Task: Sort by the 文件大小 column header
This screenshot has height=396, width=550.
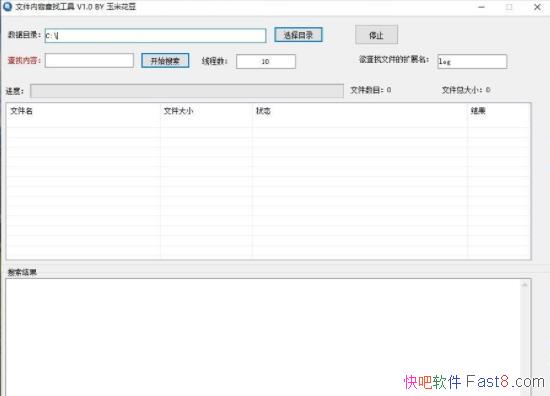Action: (x=206, y=111)
